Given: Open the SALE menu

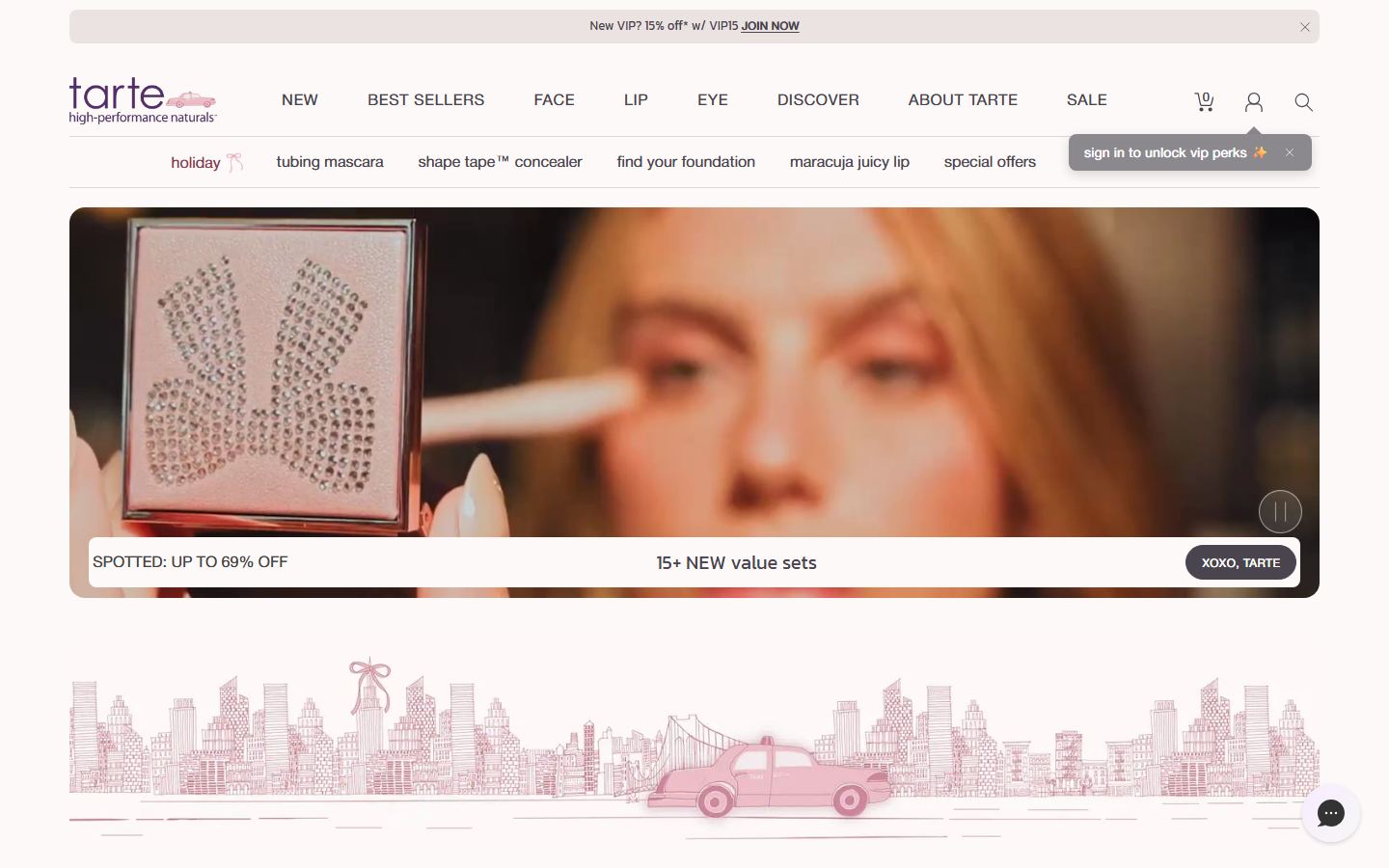Looking at the screenshot, I should coord(1087,99).
